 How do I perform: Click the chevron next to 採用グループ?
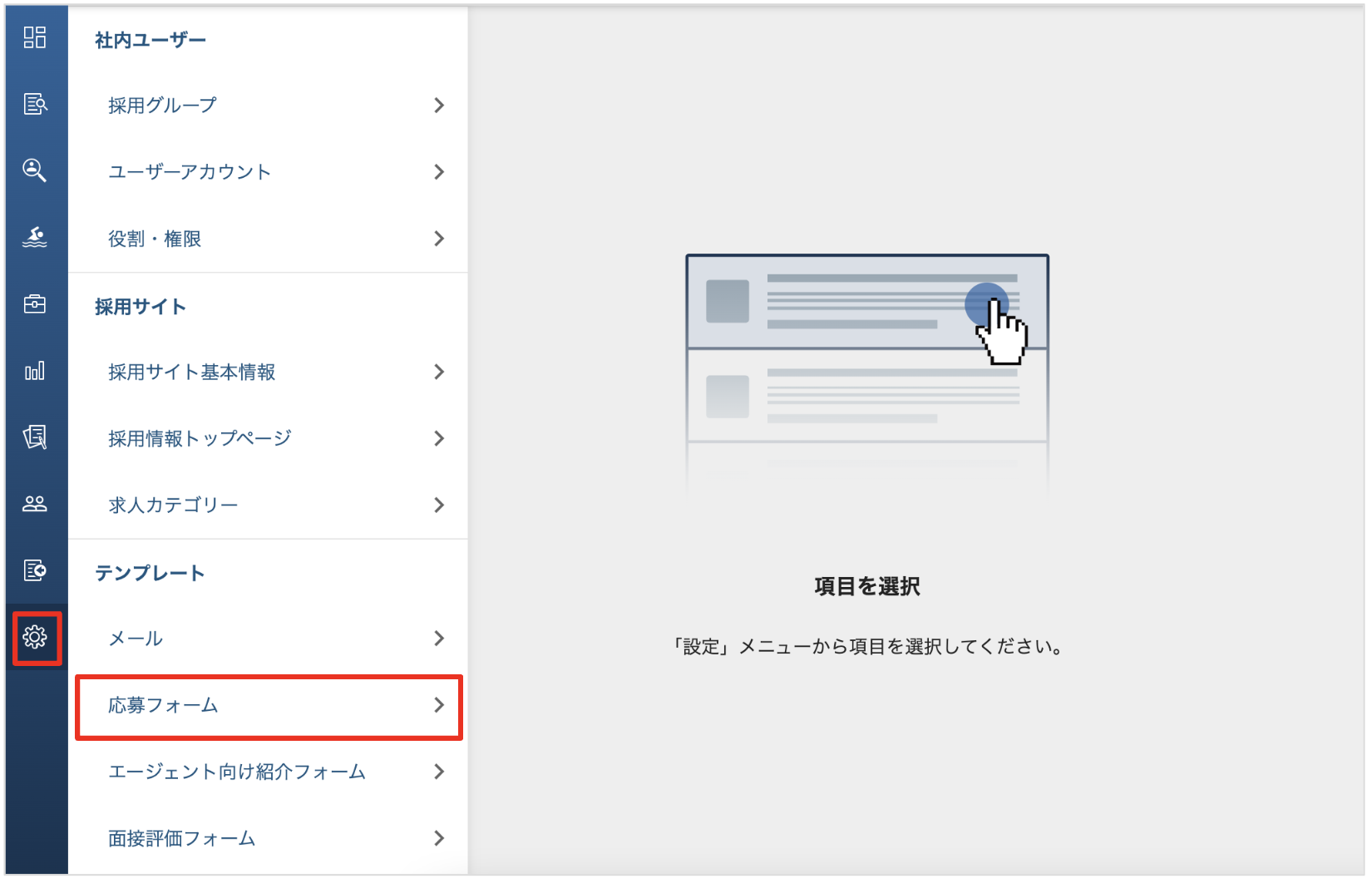click(x=439, y=106)
